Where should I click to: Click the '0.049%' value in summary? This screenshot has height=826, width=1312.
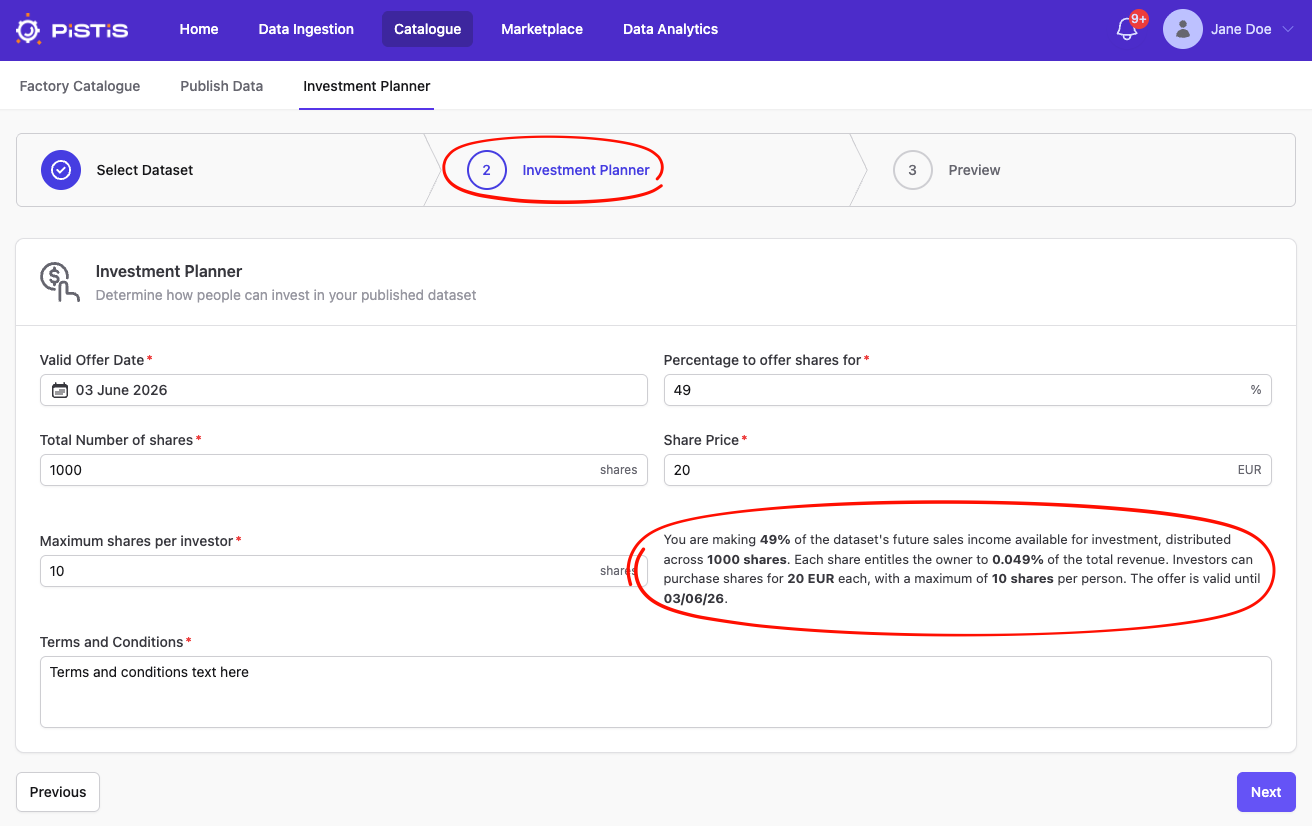pyautogui.click(x=1018, y=559)
